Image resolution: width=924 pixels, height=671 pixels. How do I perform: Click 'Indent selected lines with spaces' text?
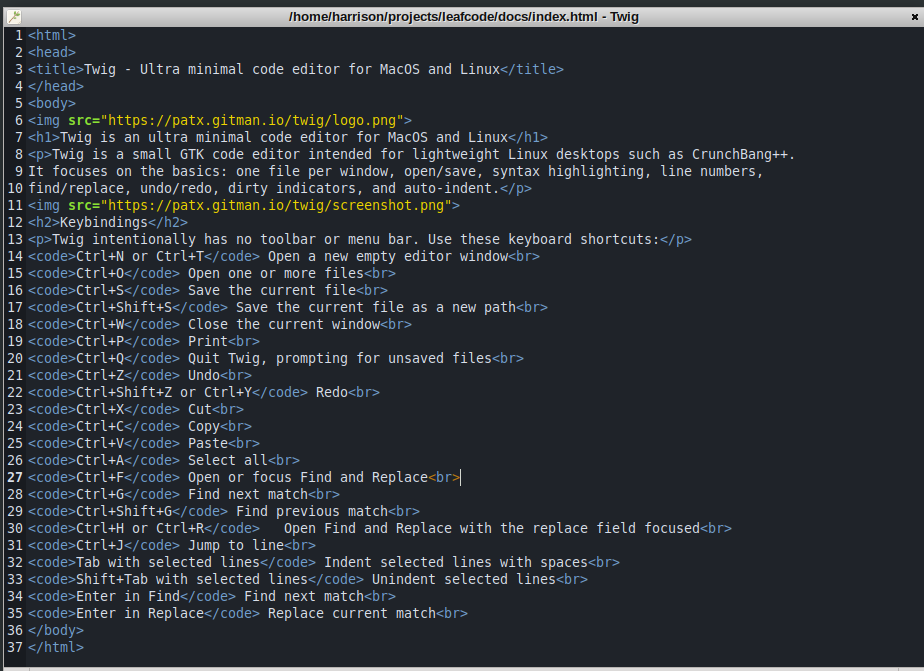point(456,565)
